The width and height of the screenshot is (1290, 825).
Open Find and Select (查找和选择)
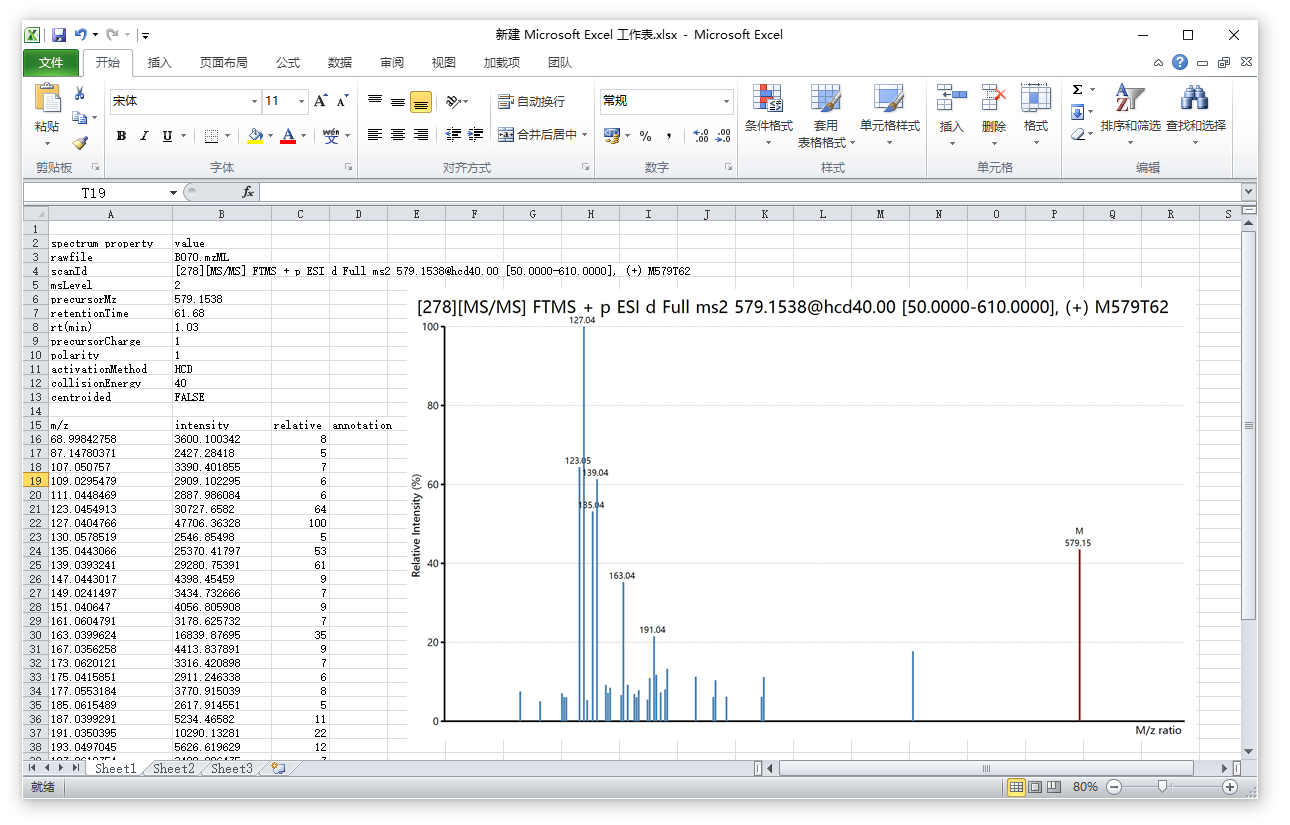pos(1195,111)
